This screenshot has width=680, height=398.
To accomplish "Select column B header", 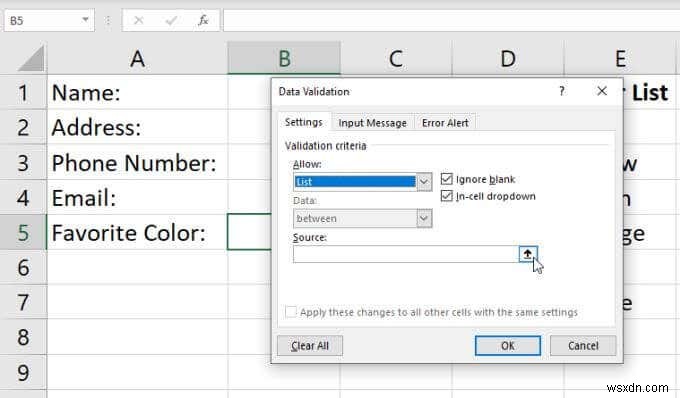I will 284,59.
